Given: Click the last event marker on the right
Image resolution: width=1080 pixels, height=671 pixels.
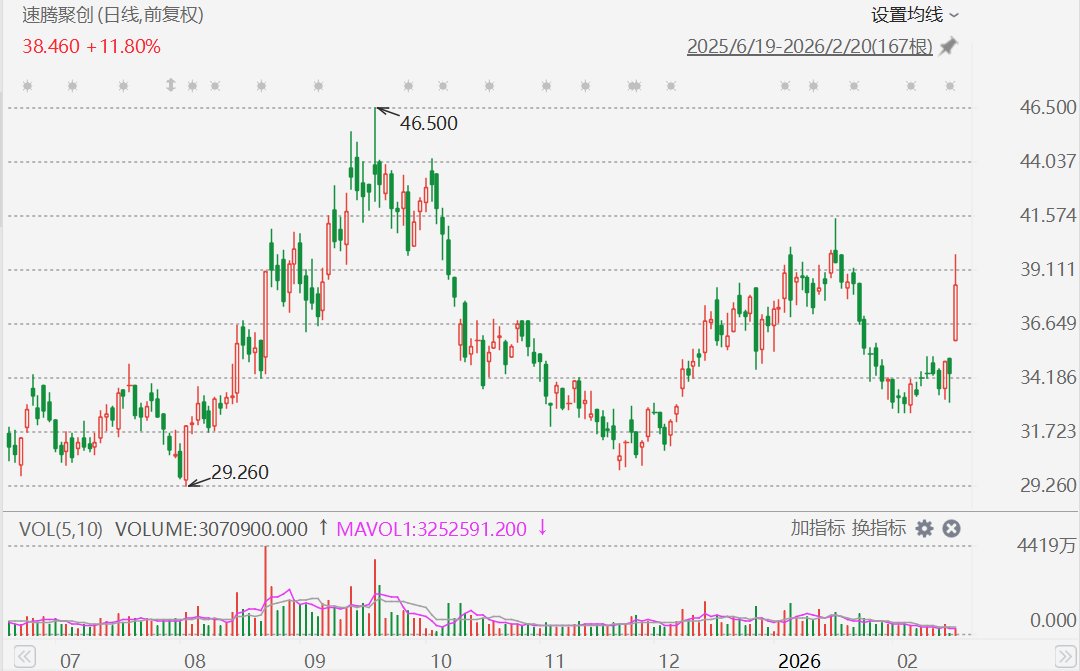Looking at the screenshot, I should pyautogui.click(x=951, y=86).
